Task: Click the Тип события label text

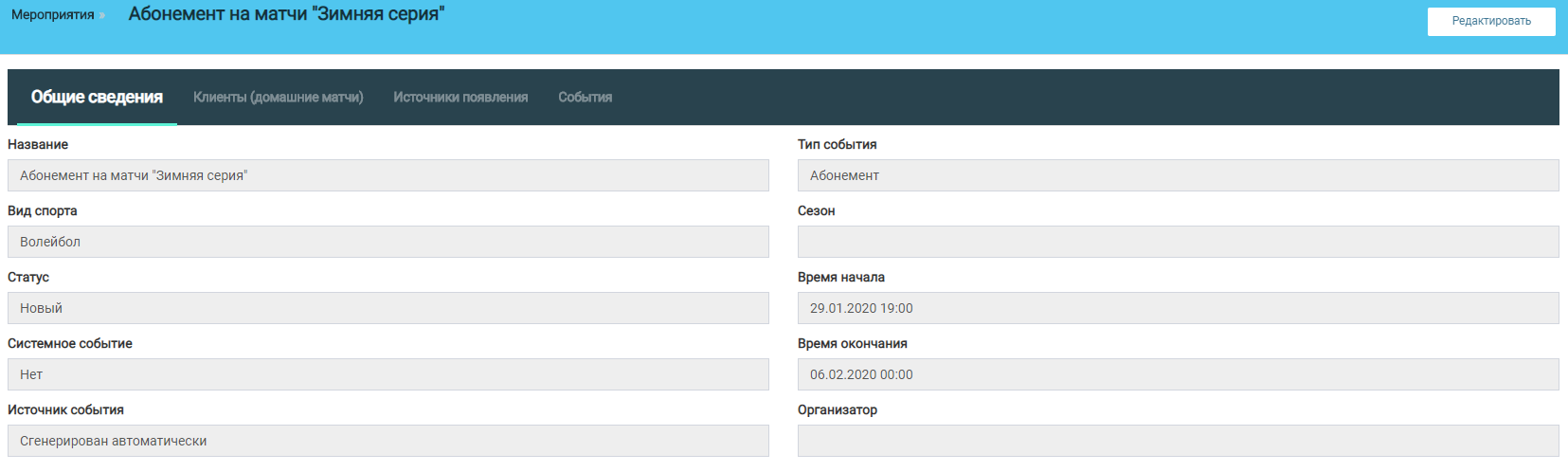Action: pyautogui.click(x=837, y=144)
